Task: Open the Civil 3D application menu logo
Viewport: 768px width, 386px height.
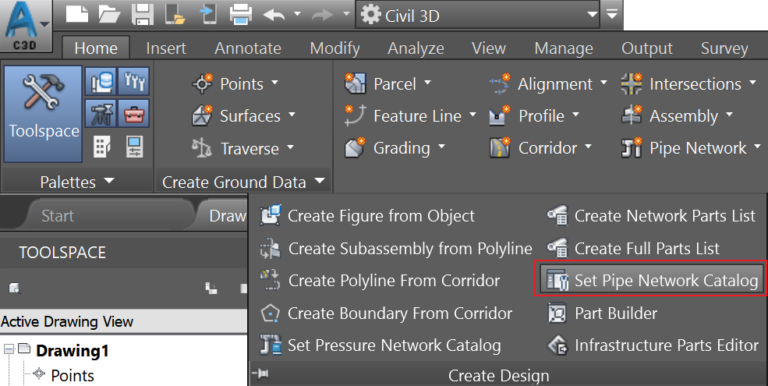Action: [x=25, y=25]
